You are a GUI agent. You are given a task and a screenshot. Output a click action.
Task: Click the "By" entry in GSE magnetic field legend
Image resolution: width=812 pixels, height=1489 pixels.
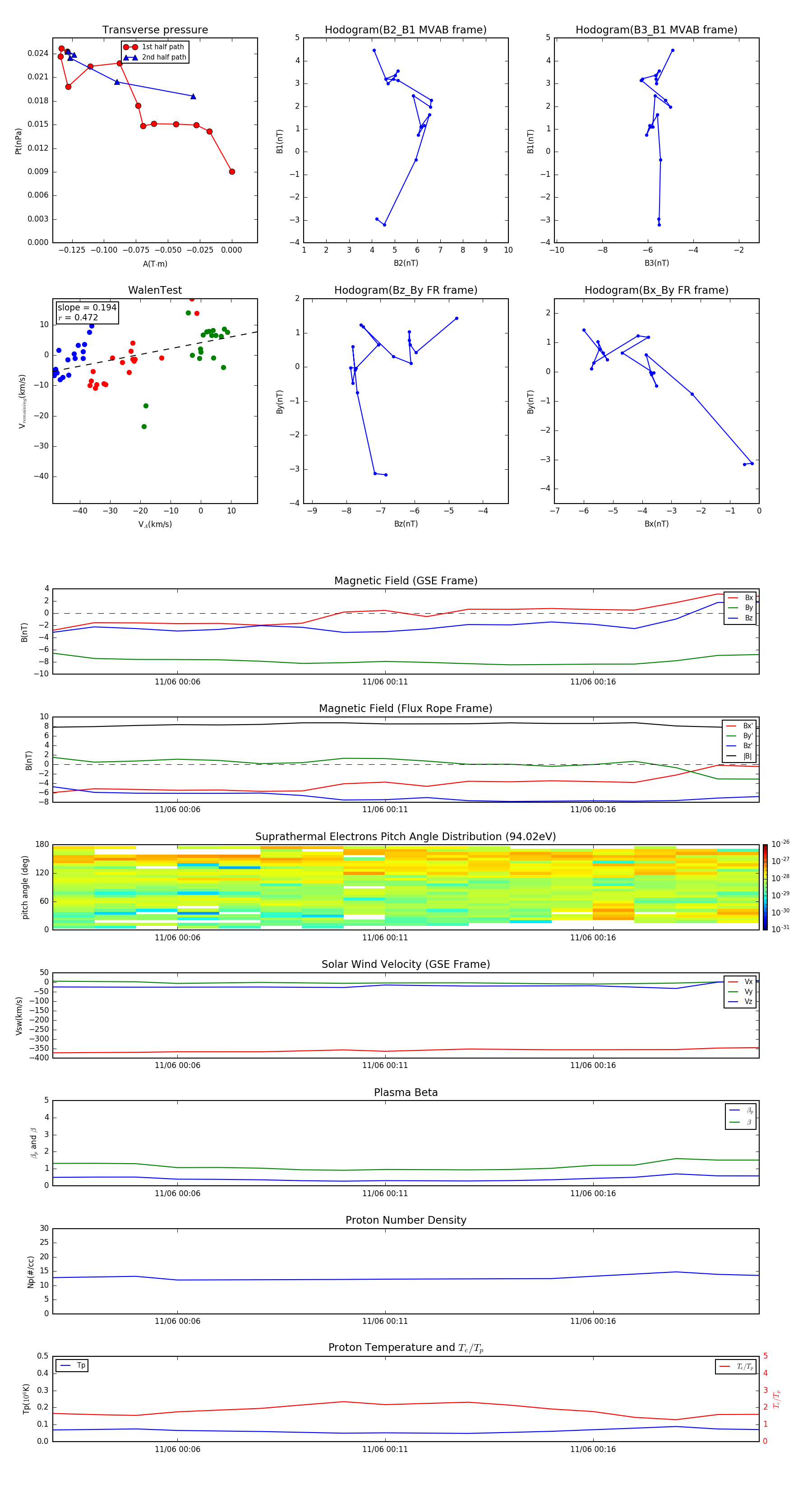click(740, 607)
